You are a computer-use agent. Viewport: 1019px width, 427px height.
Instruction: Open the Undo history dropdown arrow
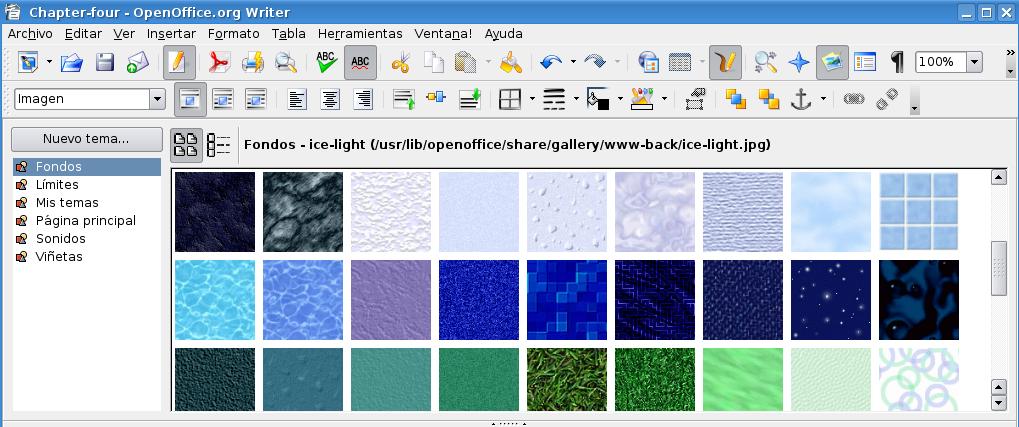(573, 62)
